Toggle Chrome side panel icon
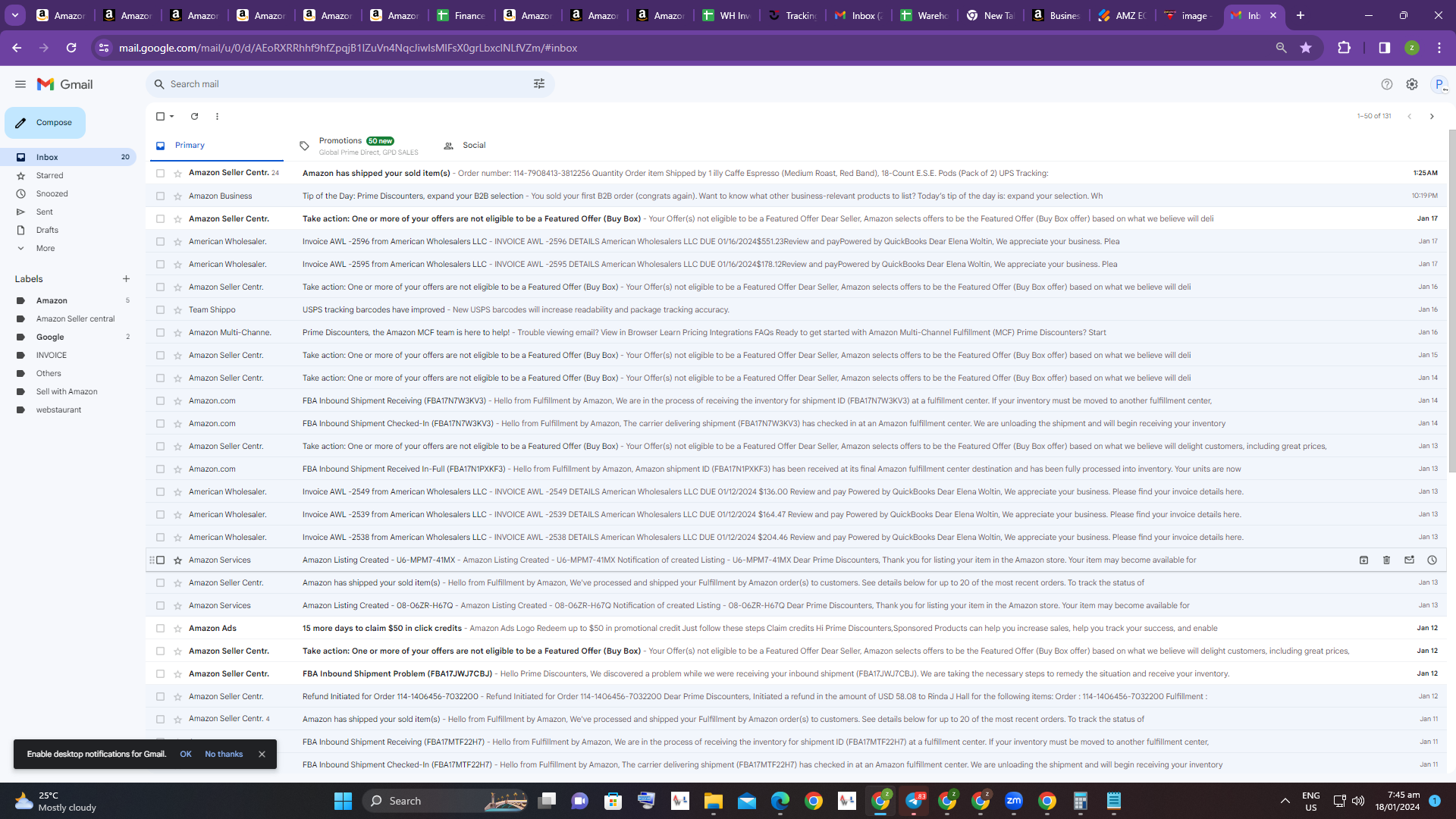 [1384, 48]
